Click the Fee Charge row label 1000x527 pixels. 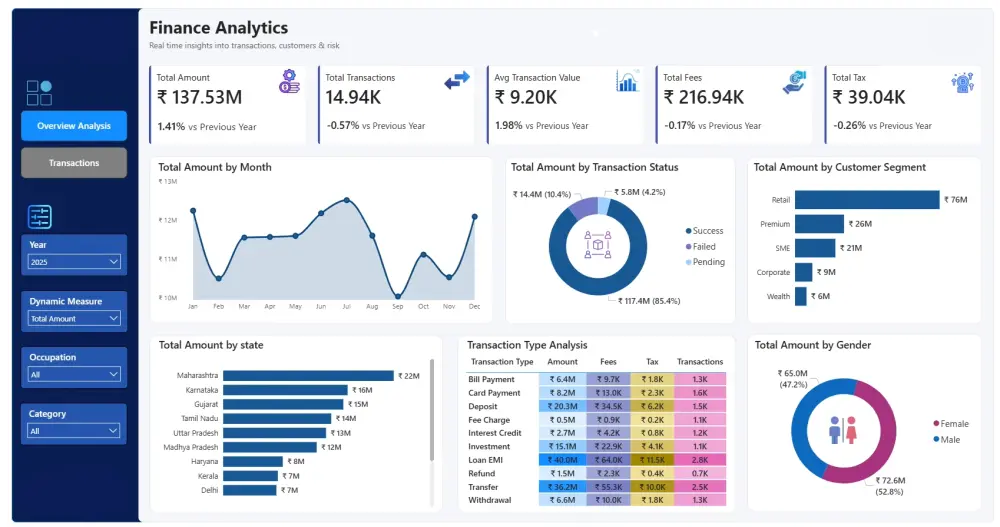click(489, 420)
